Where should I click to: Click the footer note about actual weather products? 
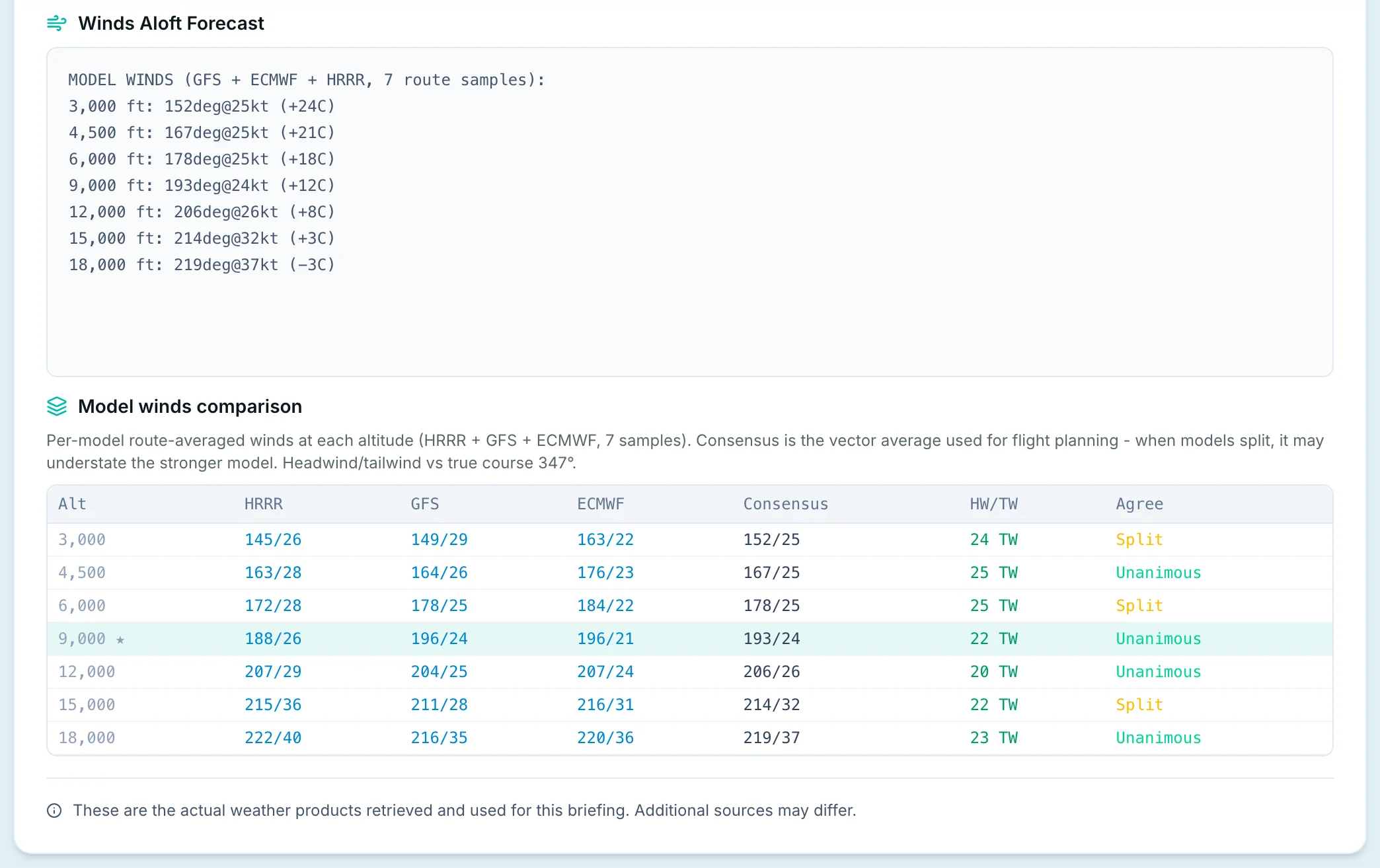464,811
